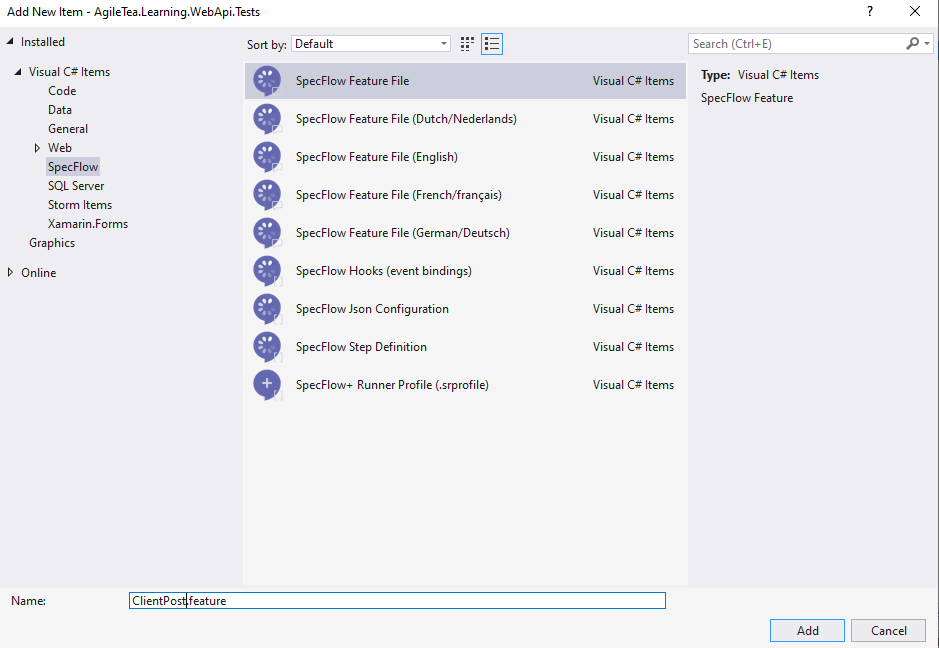Click the search magnifier icon
Viewport: 939px width, 648px height.
click(912, 44)
